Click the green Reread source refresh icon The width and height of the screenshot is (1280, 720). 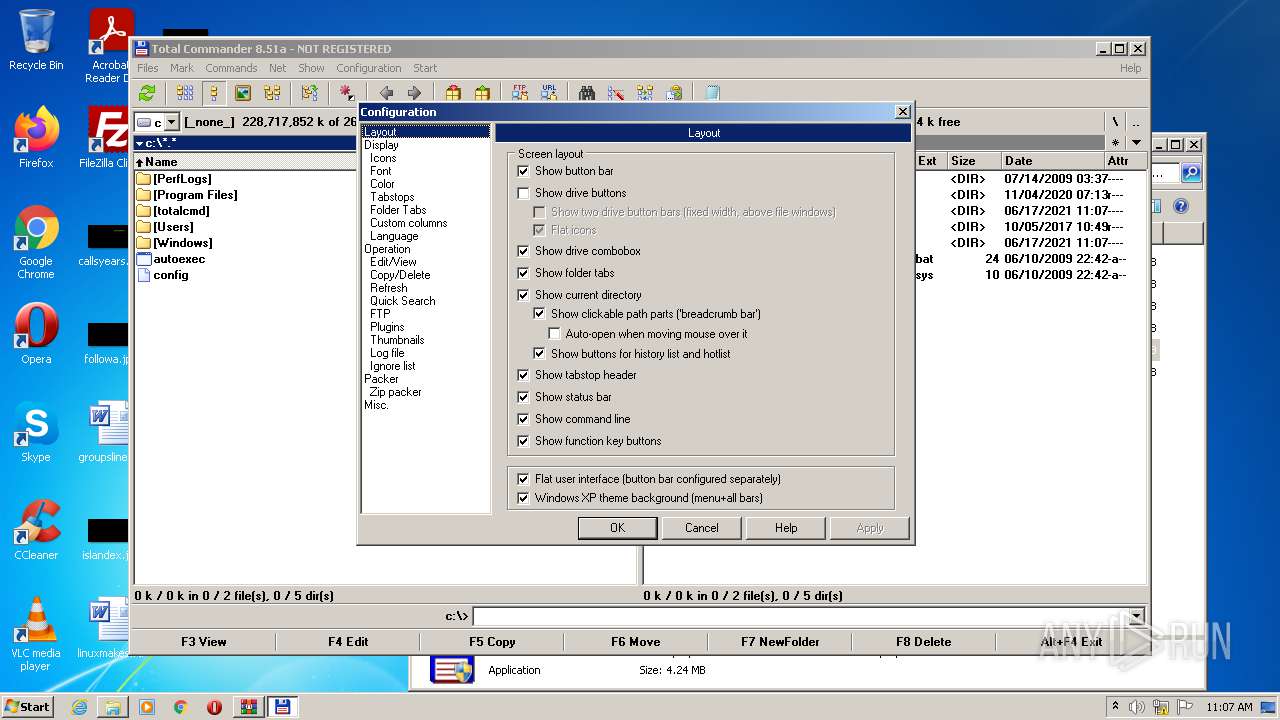[x=147, y=93]
